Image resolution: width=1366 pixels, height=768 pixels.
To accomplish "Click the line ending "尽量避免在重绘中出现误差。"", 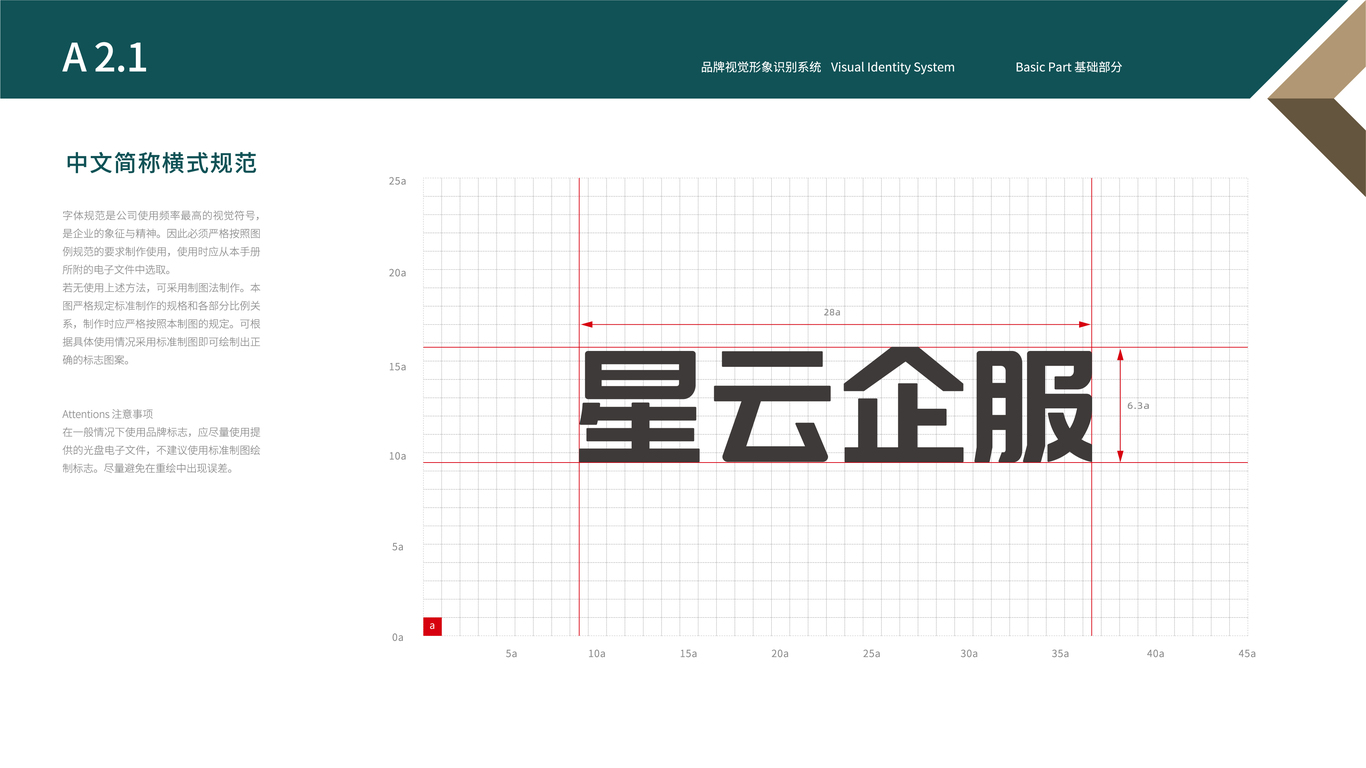I will tap(148, 468).
